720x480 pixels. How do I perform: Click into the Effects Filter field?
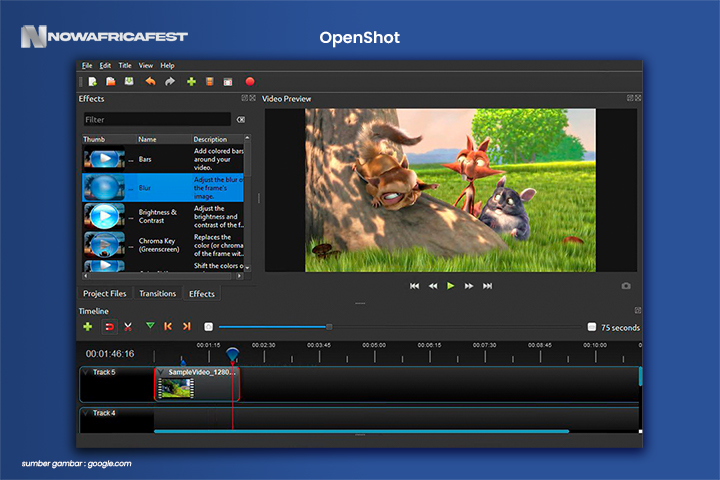pyautogui.click(x=157, y=119)
